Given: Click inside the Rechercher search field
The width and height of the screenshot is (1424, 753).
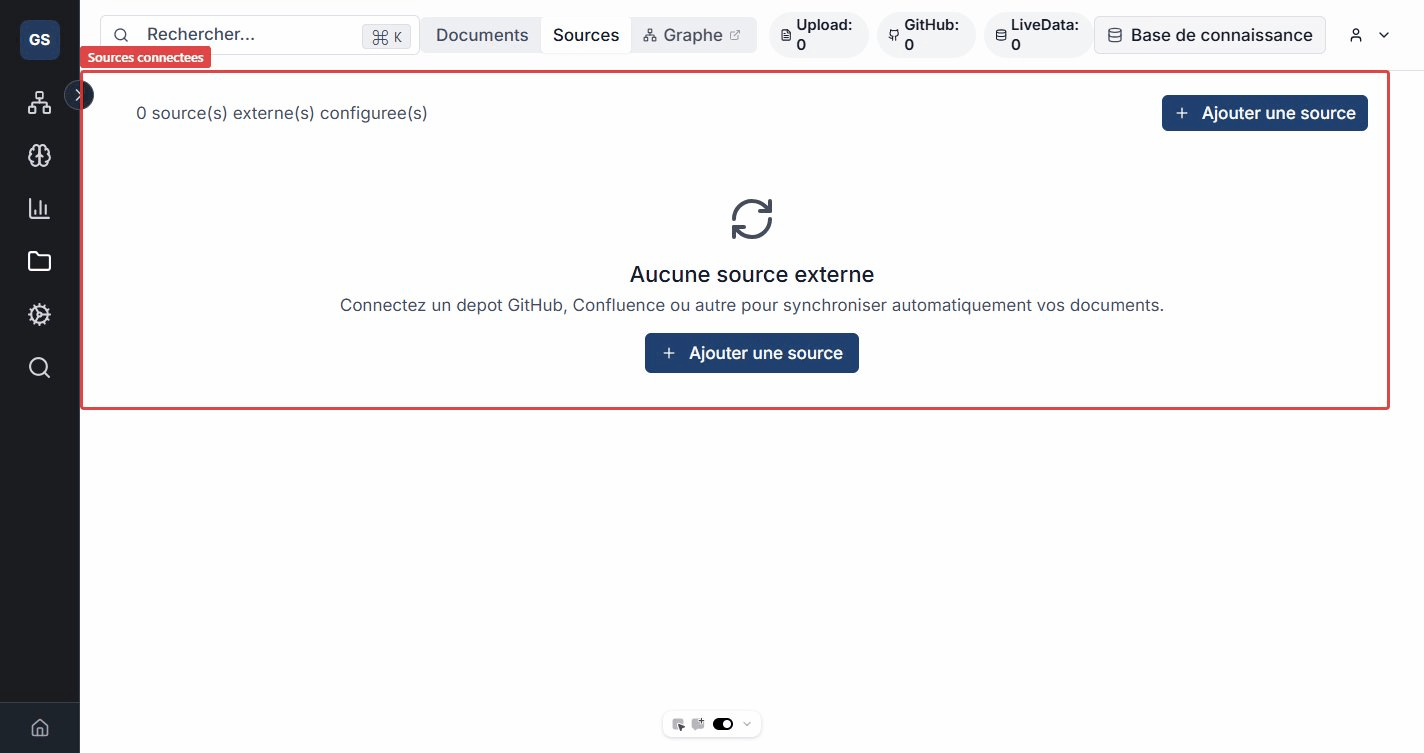Looking at the screenshot, I should (220, 34).
